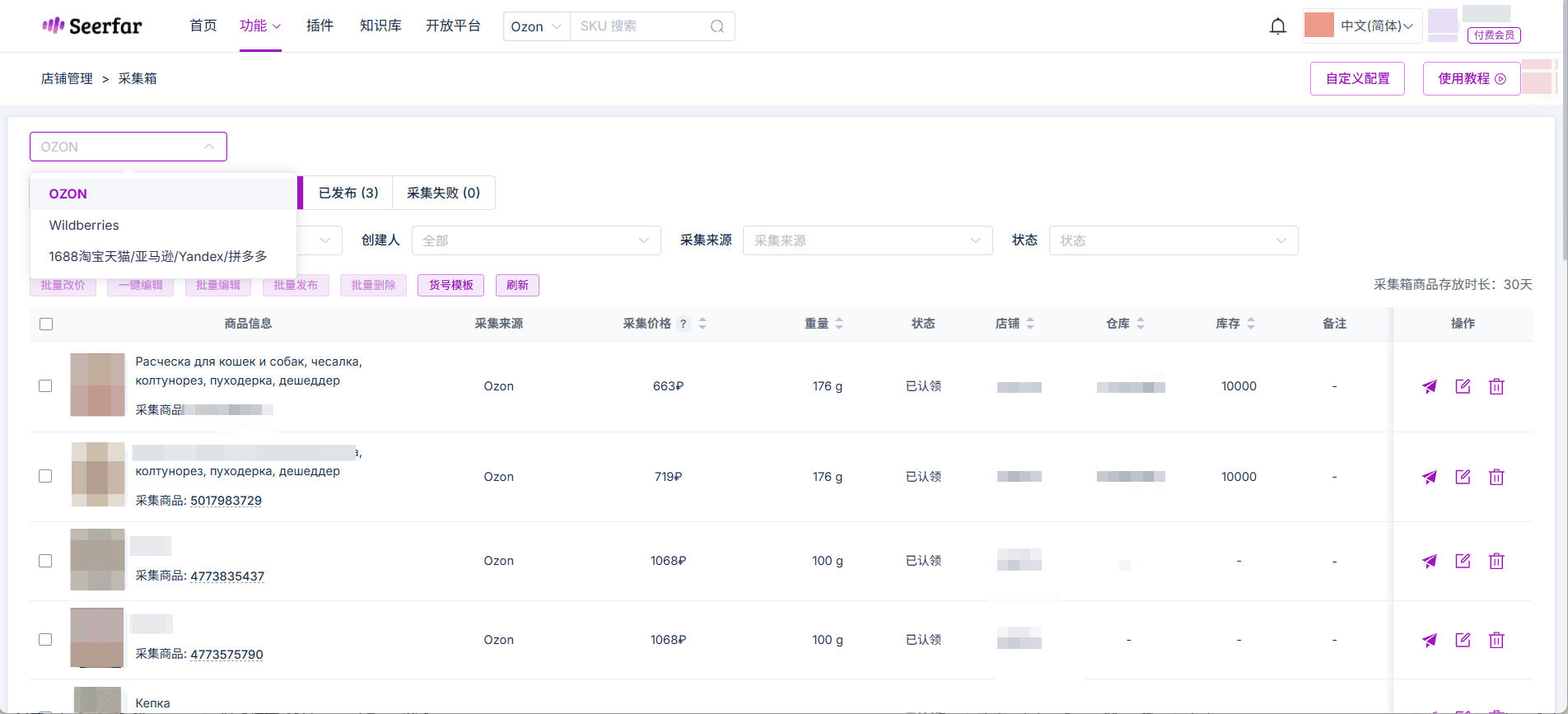Sort by 重量 column arrows
This screenshot has width=1568, height=714.
[839, 324]
